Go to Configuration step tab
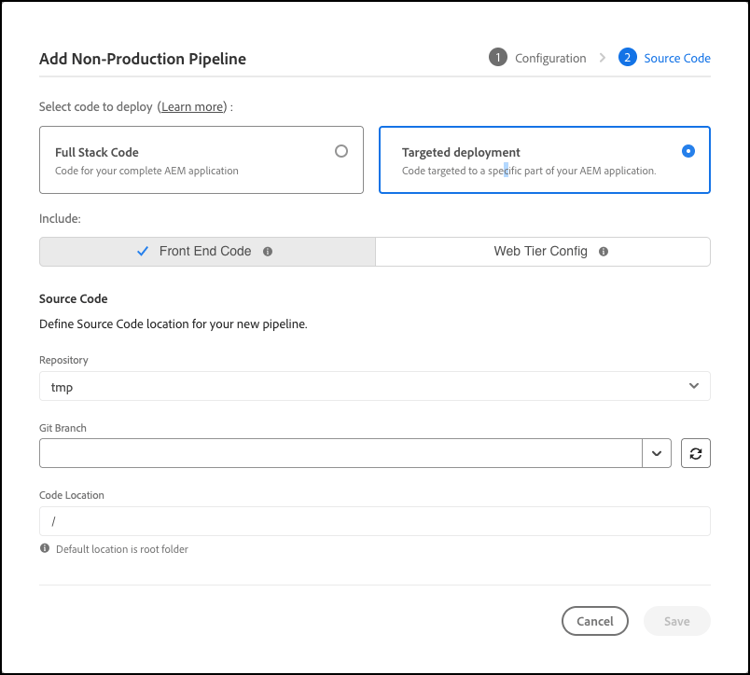This screenshot has height=675, width=750. (x=550, y=58)
